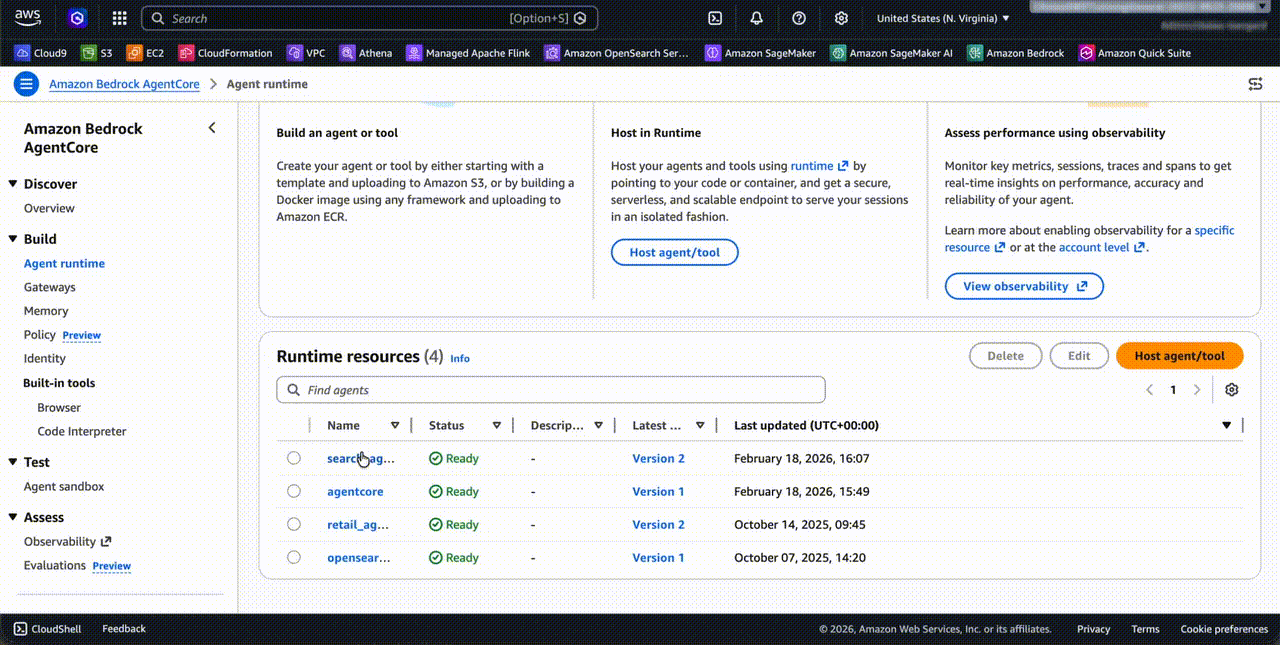Open Amazon OpenSearch Service shortcut

(617, 53)
